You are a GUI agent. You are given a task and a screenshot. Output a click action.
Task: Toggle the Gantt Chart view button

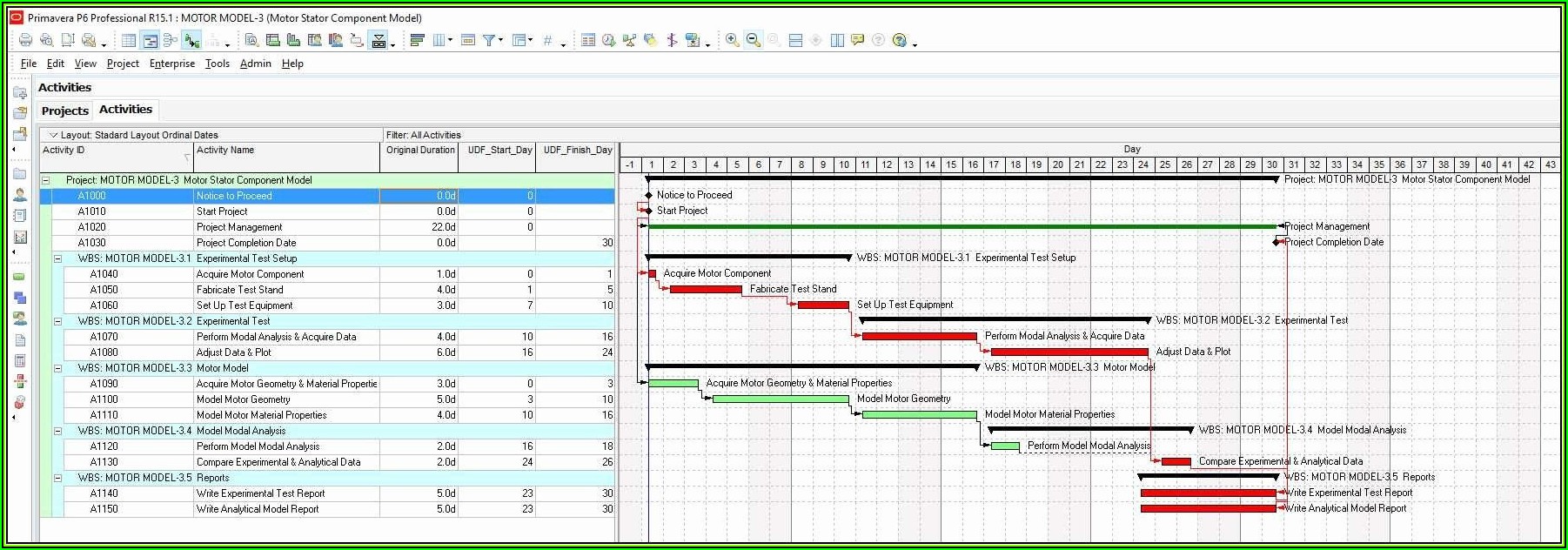point(150,40)
